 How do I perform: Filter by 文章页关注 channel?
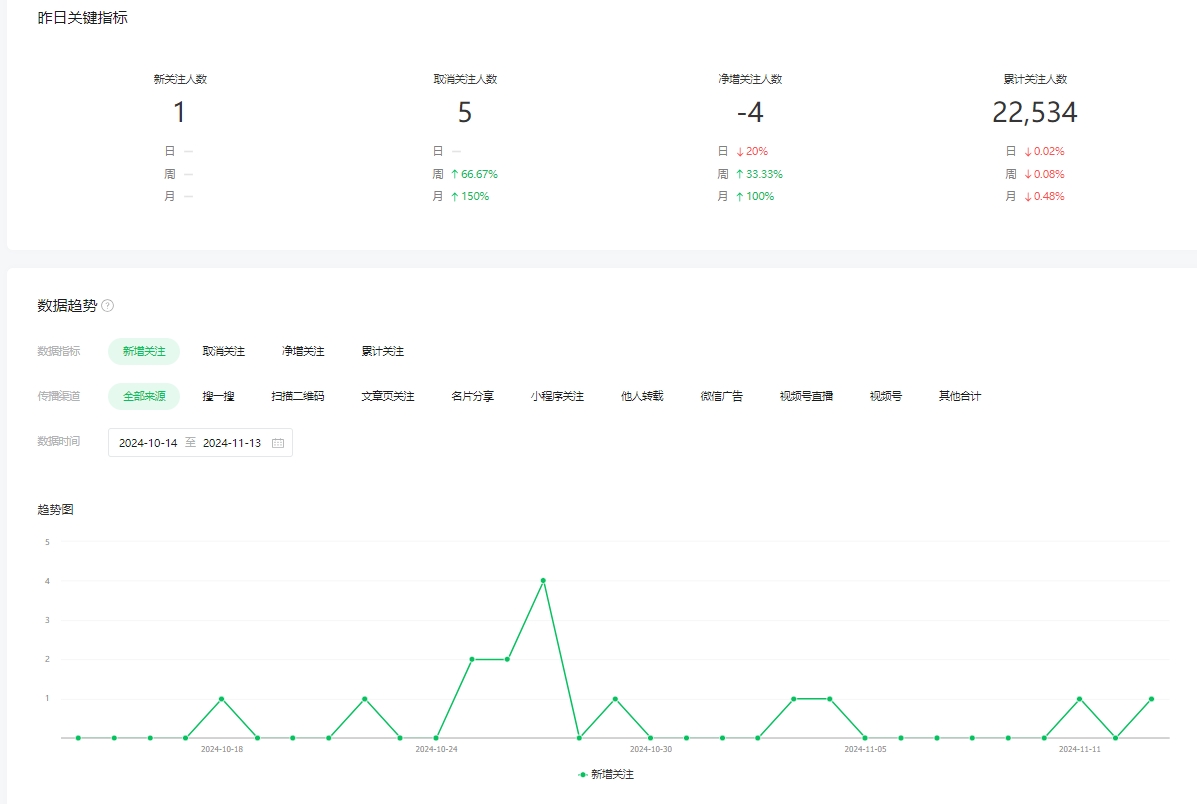tap(388, 396)
